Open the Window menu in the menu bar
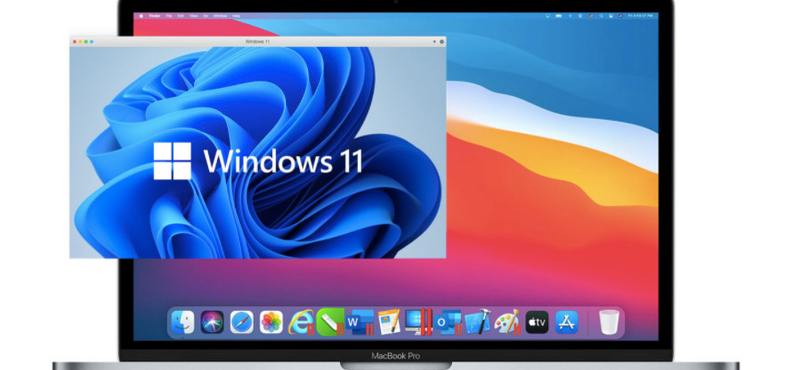Viewport: 800px width, 370px height. [x=220, y=16]
